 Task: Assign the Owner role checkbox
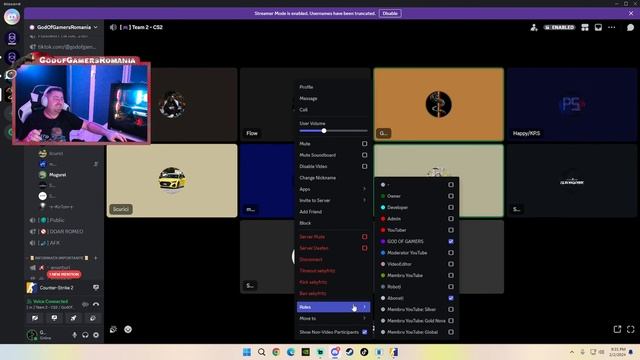451,196
